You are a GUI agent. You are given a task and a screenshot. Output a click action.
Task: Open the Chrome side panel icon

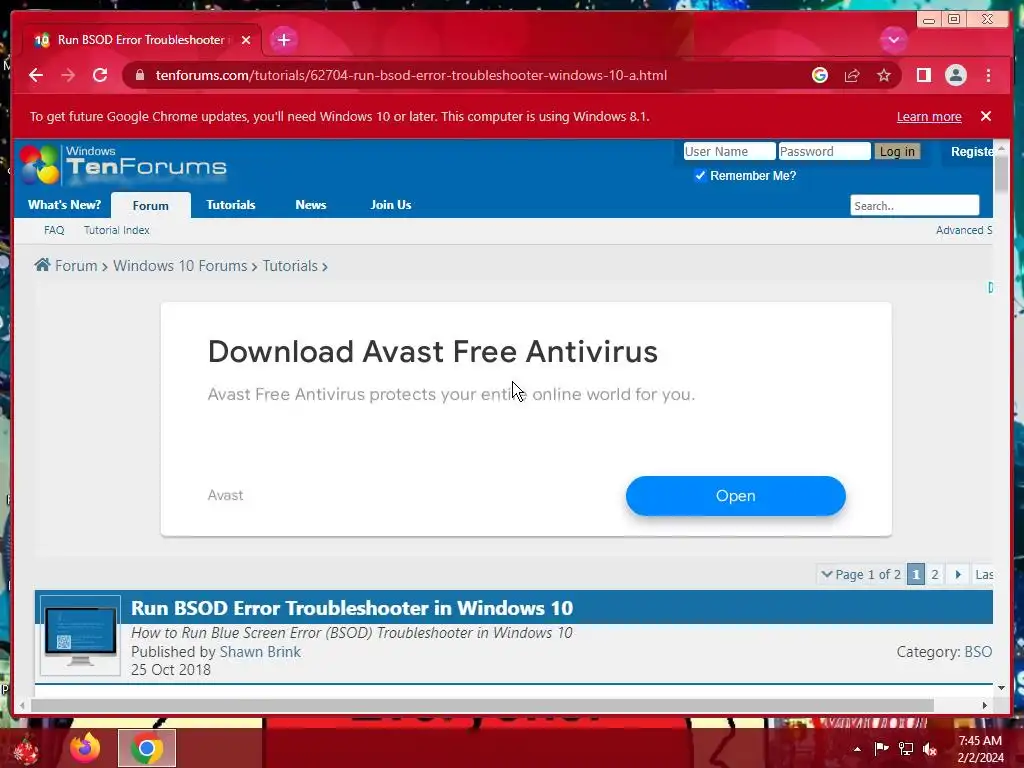tap(923, 75)
